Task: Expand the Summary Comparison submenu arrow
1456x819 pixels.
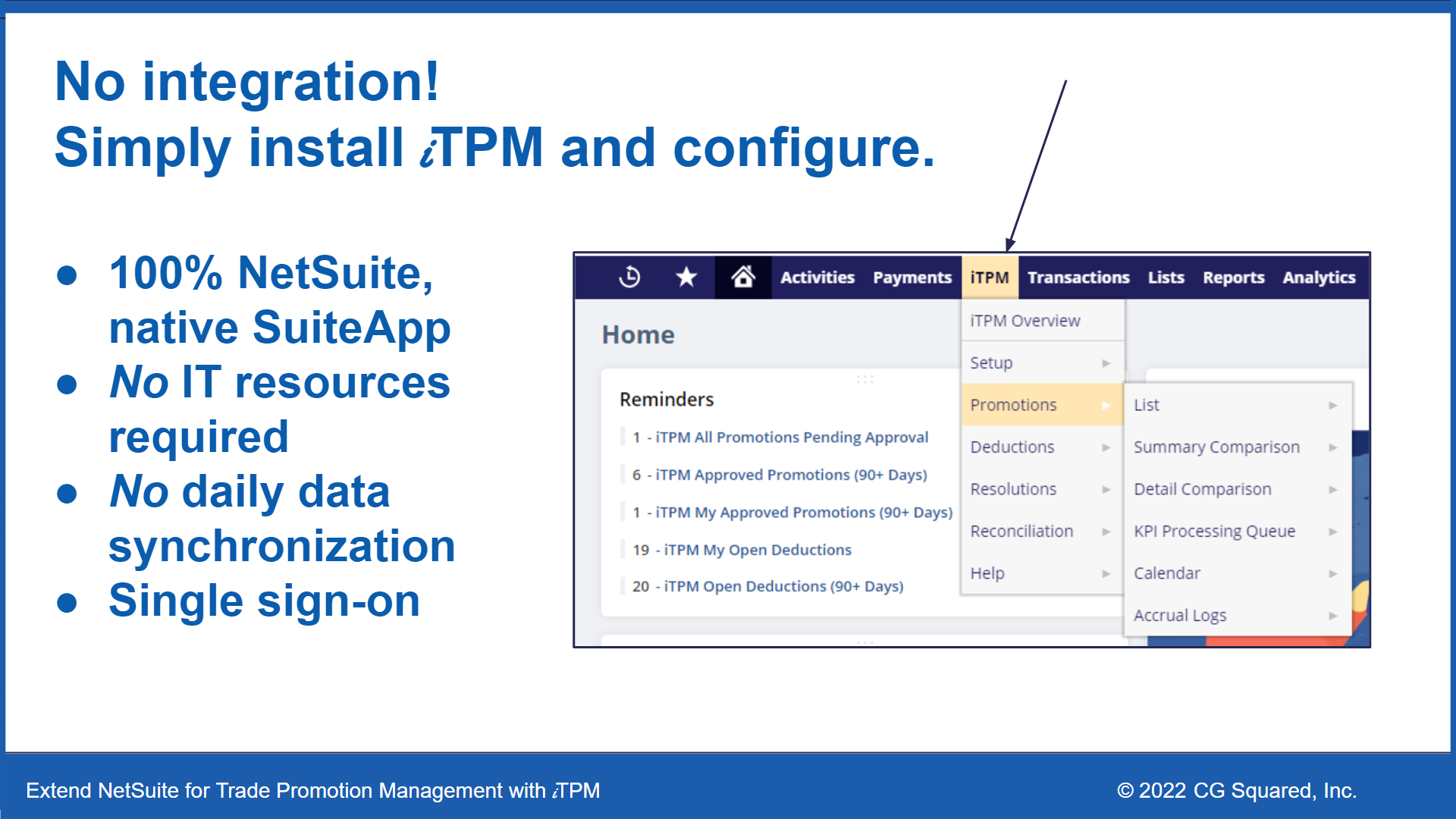Action: pos(1332,447)
